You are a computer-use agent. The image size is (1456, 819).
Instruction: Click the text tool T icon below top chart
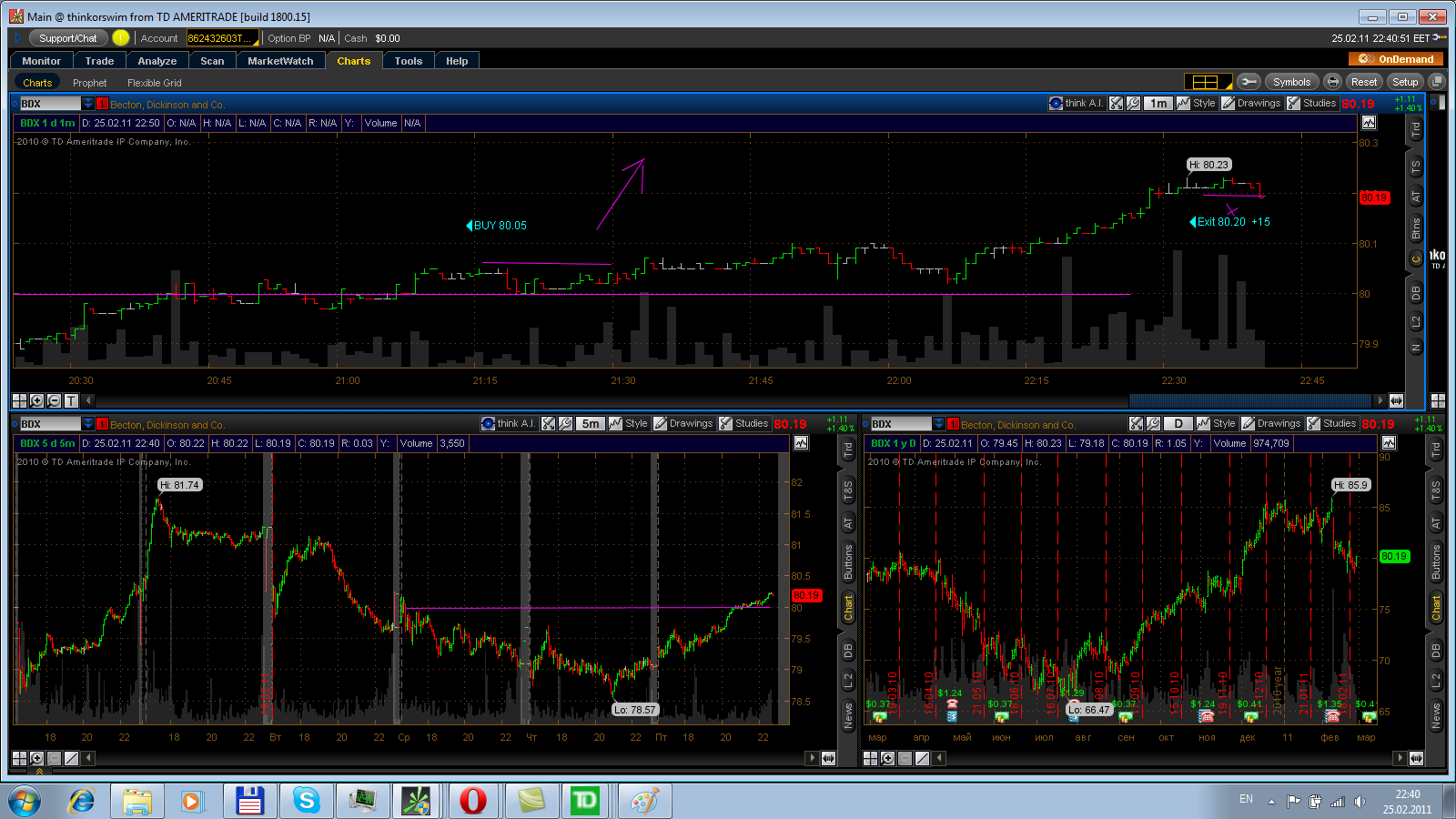coord(71,400)
